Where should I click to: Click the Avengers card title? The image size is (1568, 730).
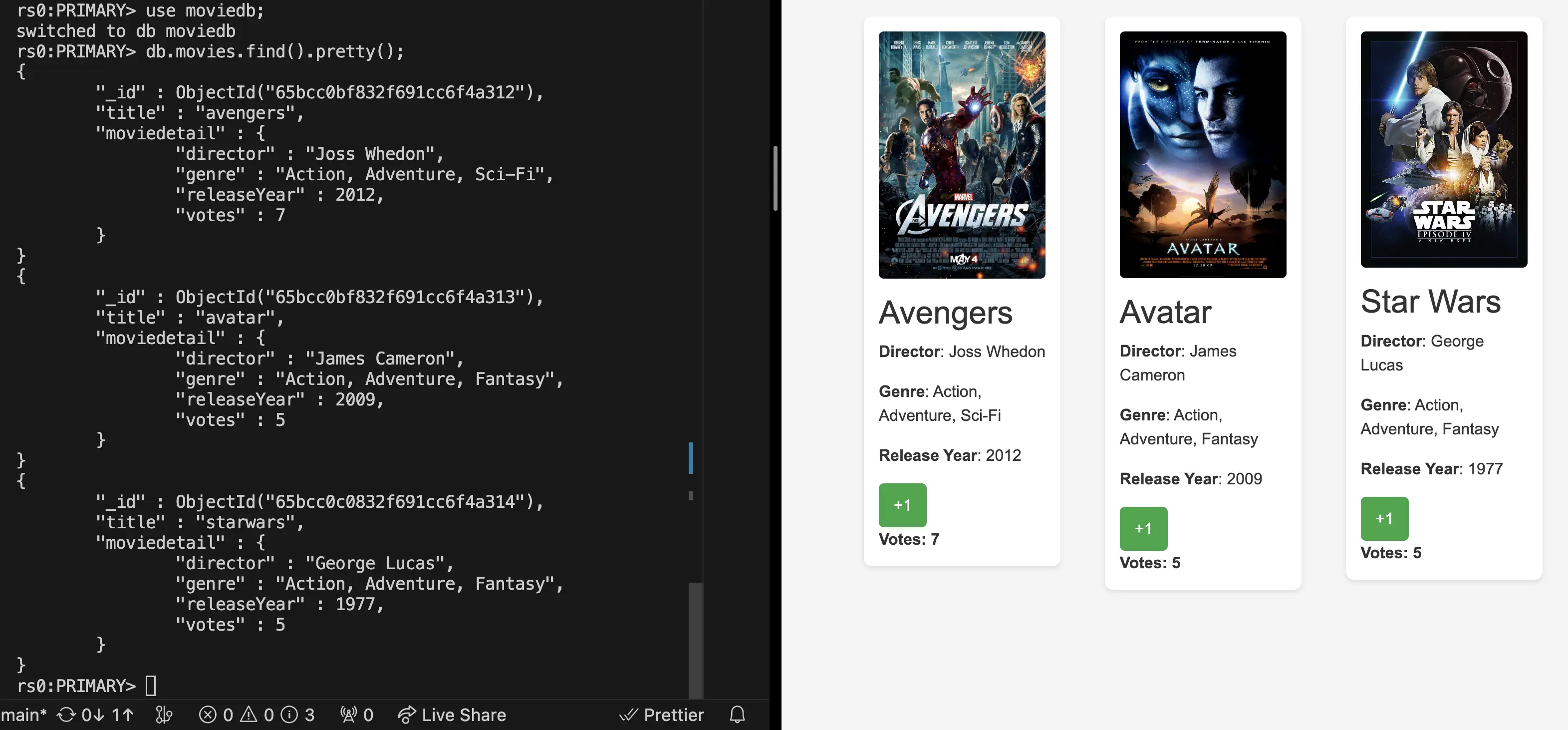click(x=945, y=313)
